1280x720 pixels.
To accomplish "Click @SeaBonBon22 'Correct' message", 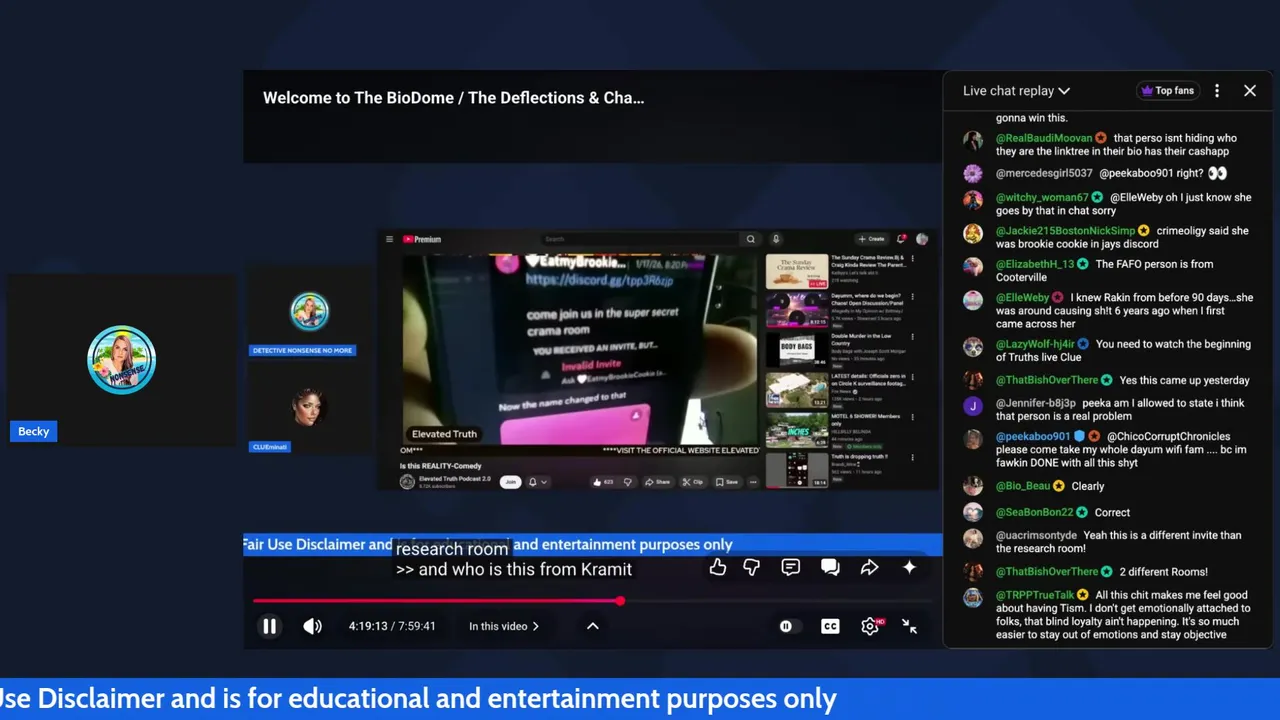I will (x=1112, y=512).
